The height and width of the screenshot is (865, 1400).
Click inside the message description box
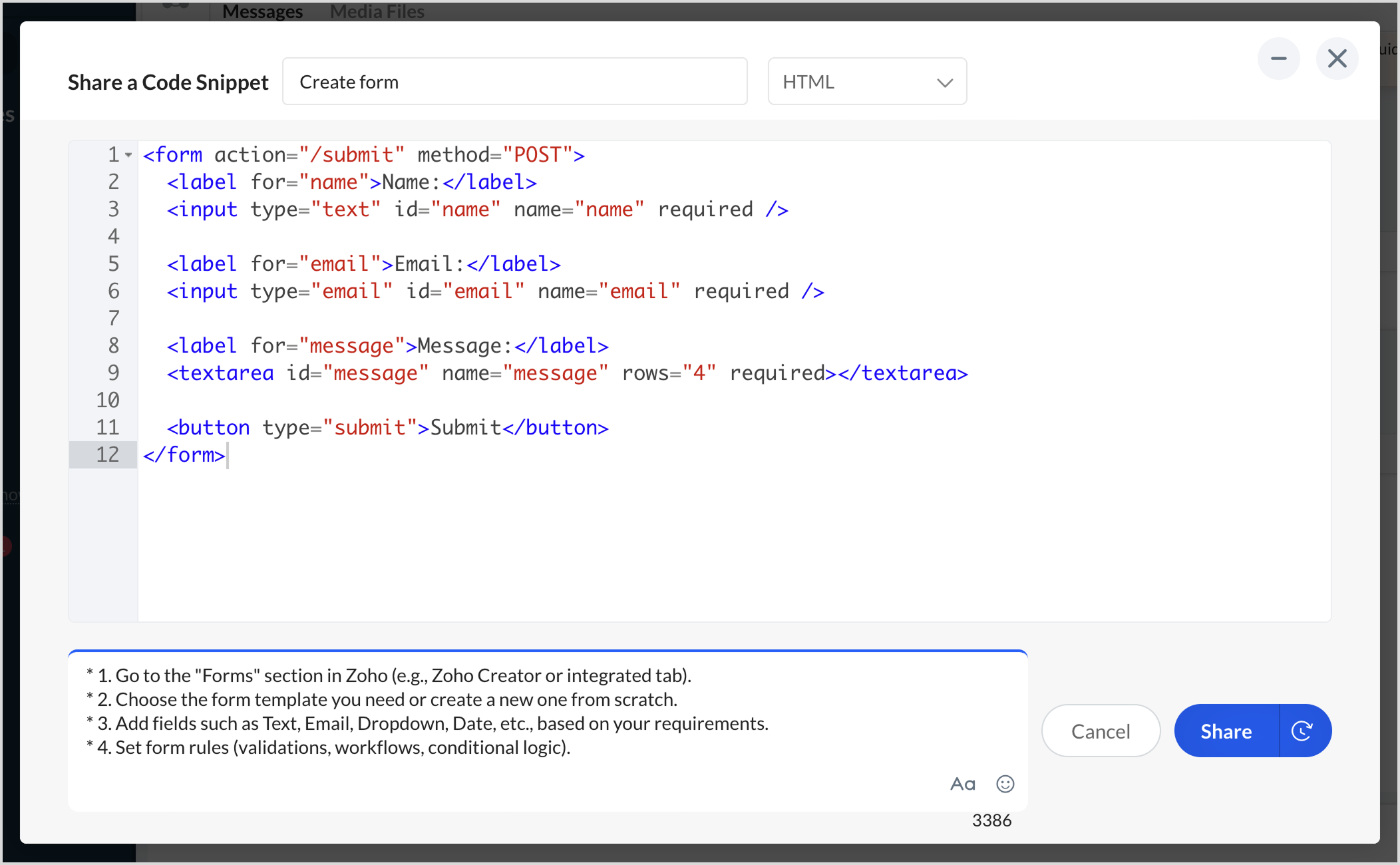pyautogui.click(x=548, y=731)
